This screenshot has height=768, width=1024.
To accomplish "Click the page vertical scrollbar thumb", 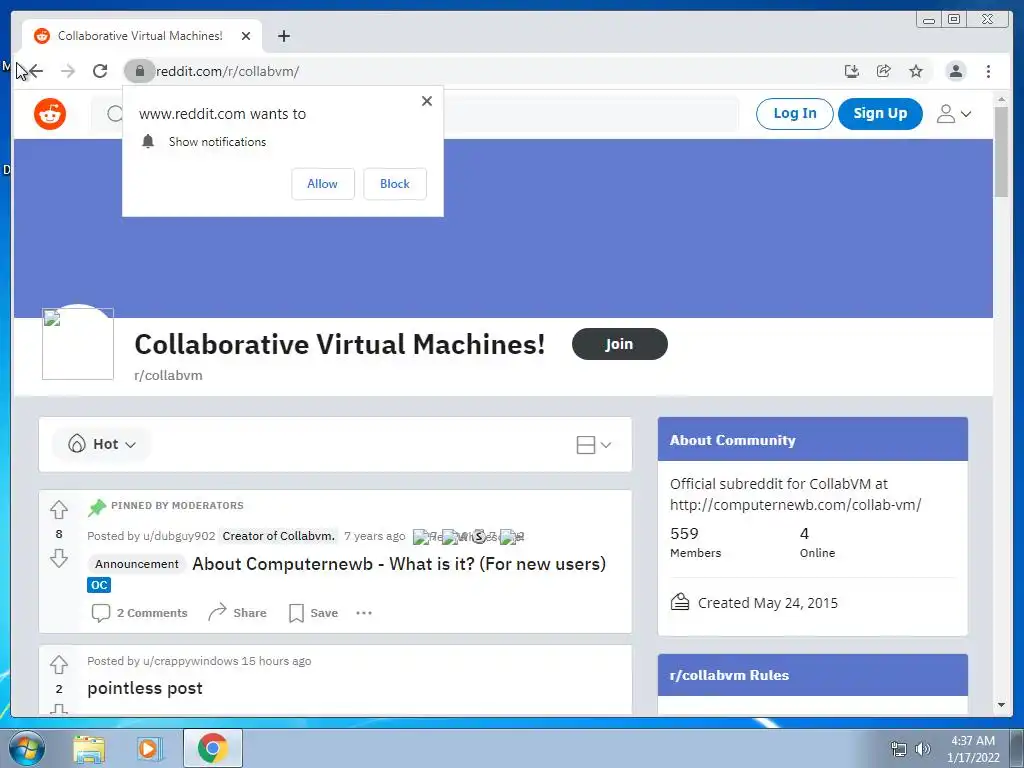I will [1000, 152].
